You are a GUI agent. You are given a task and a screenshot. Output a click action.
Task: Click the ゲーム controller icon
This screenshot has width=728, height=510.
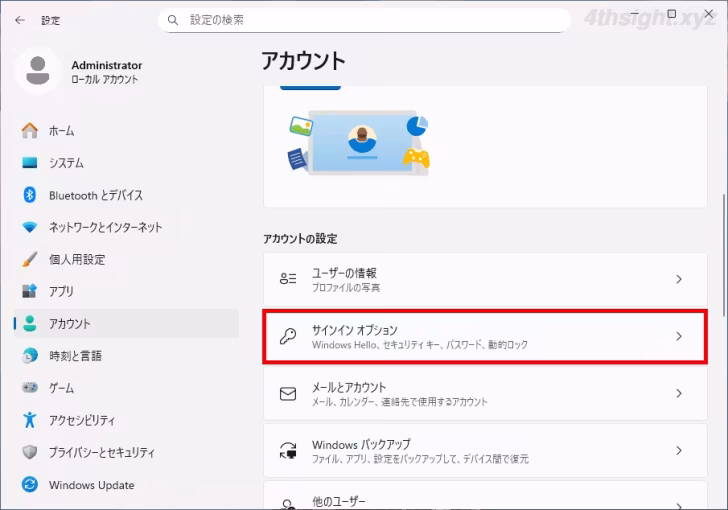tap(30, 387)
